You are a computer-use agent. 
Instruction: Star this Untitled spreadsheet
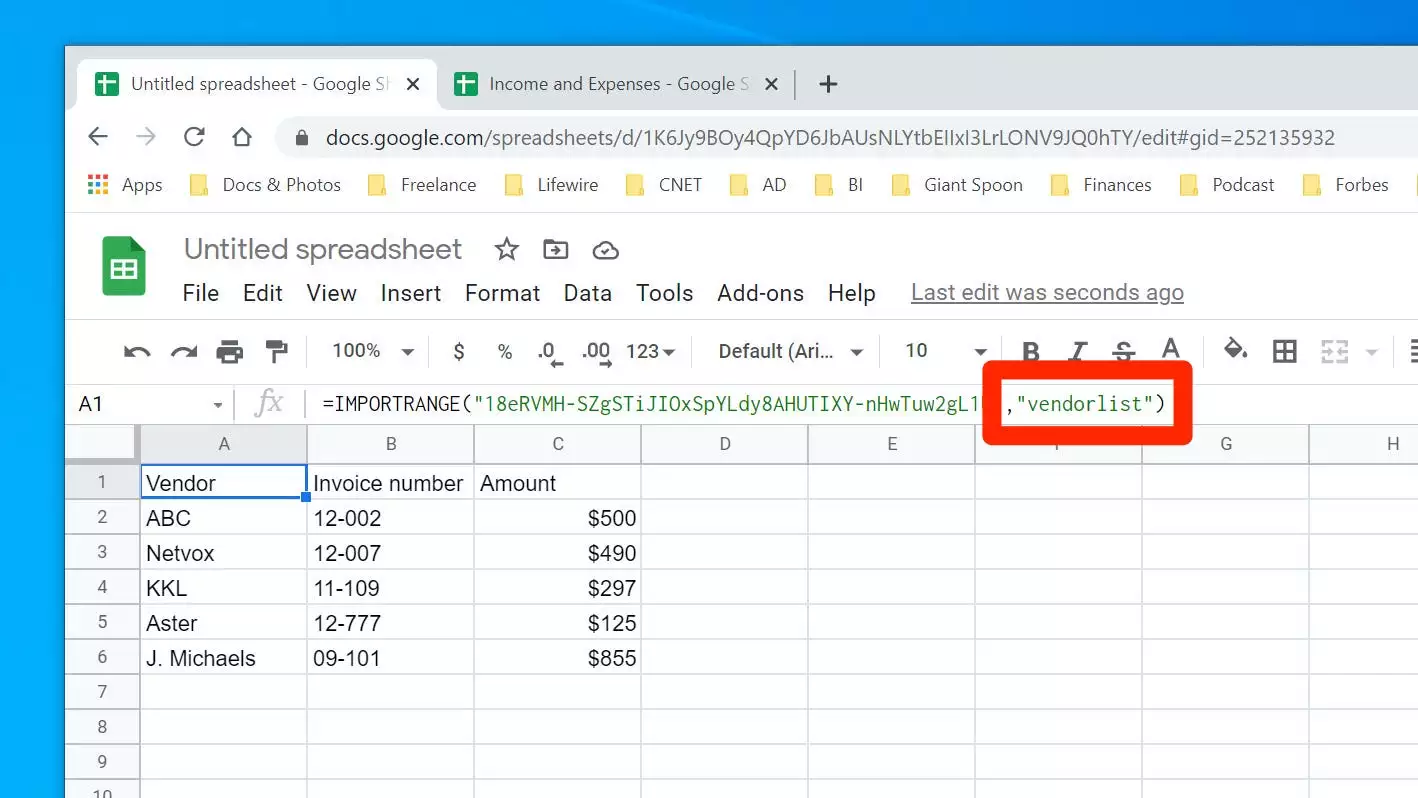coord(507,250)
